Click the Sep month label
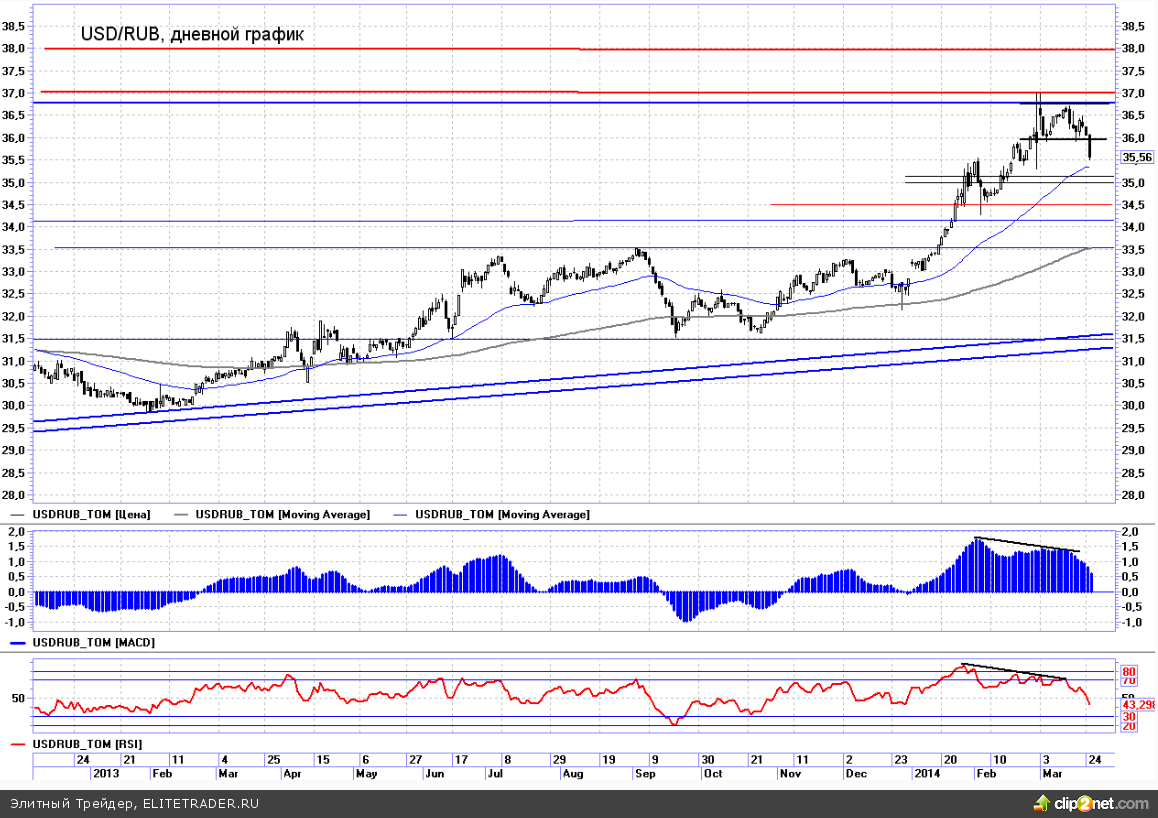 click(x=645, y=773)
